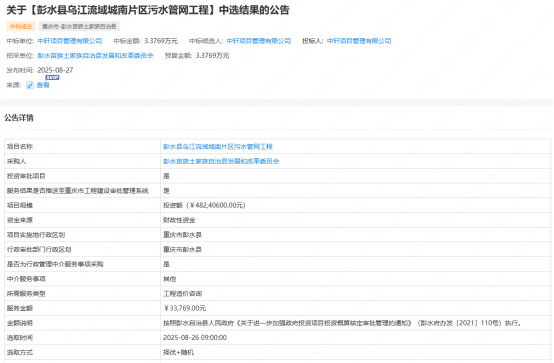Open the 采购人 purchaser link in table
The image size is (554, 363).
[x=221, y=161]
